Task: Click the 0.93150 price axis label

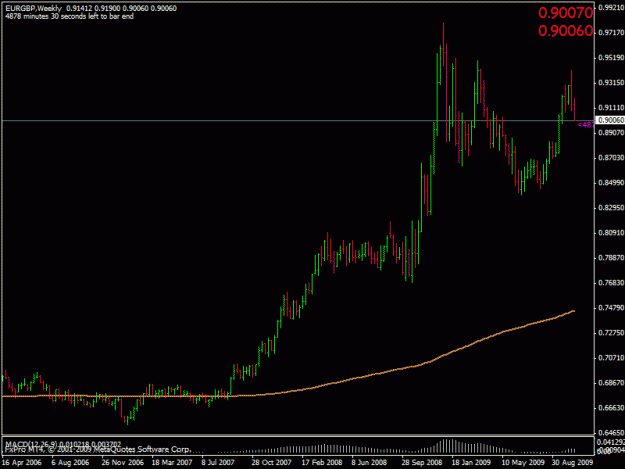Action: (611, 83)
